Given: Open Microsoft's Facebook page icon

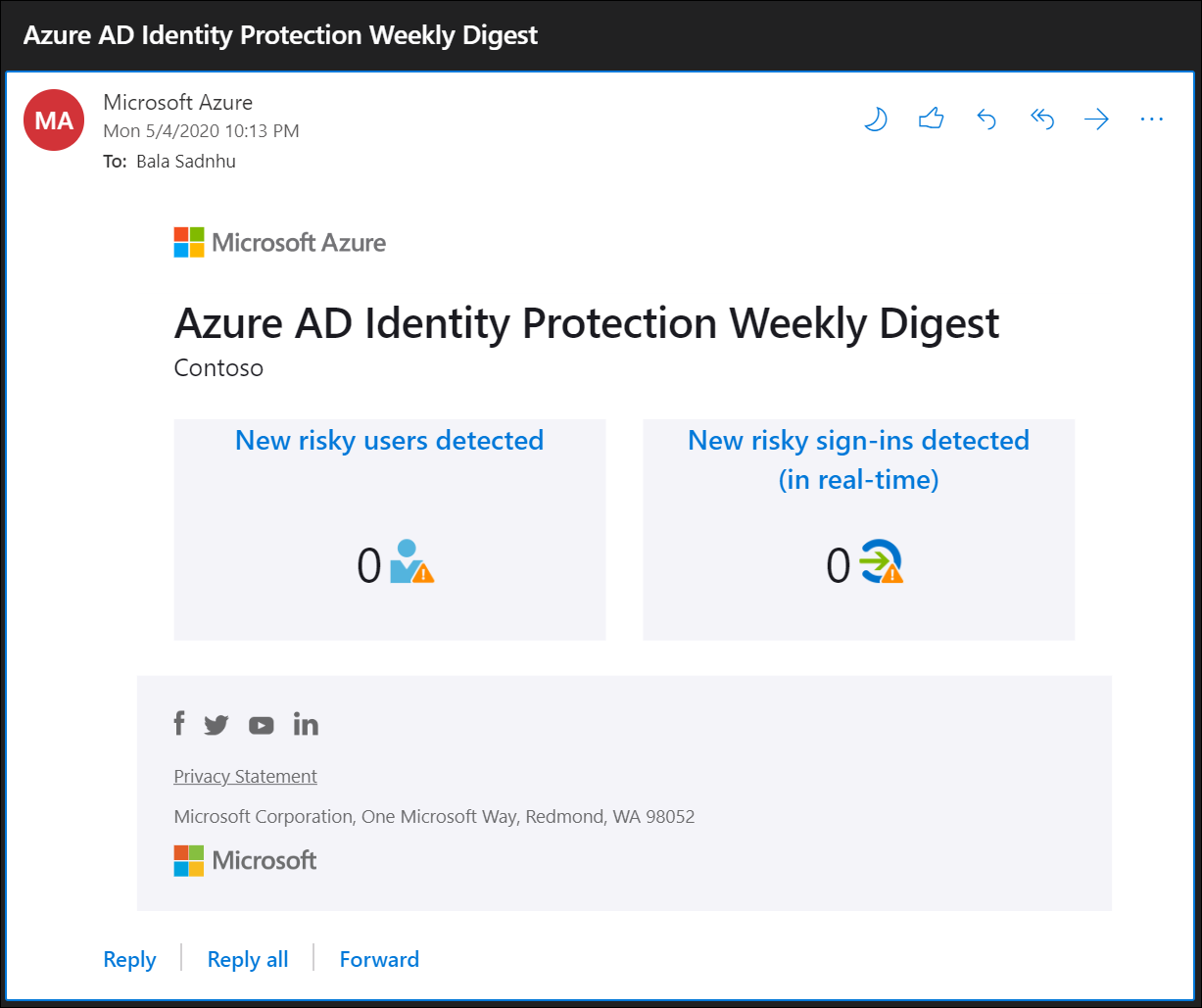Looking at the screenshot, I should pyautogui.click(x=179, y=724).
